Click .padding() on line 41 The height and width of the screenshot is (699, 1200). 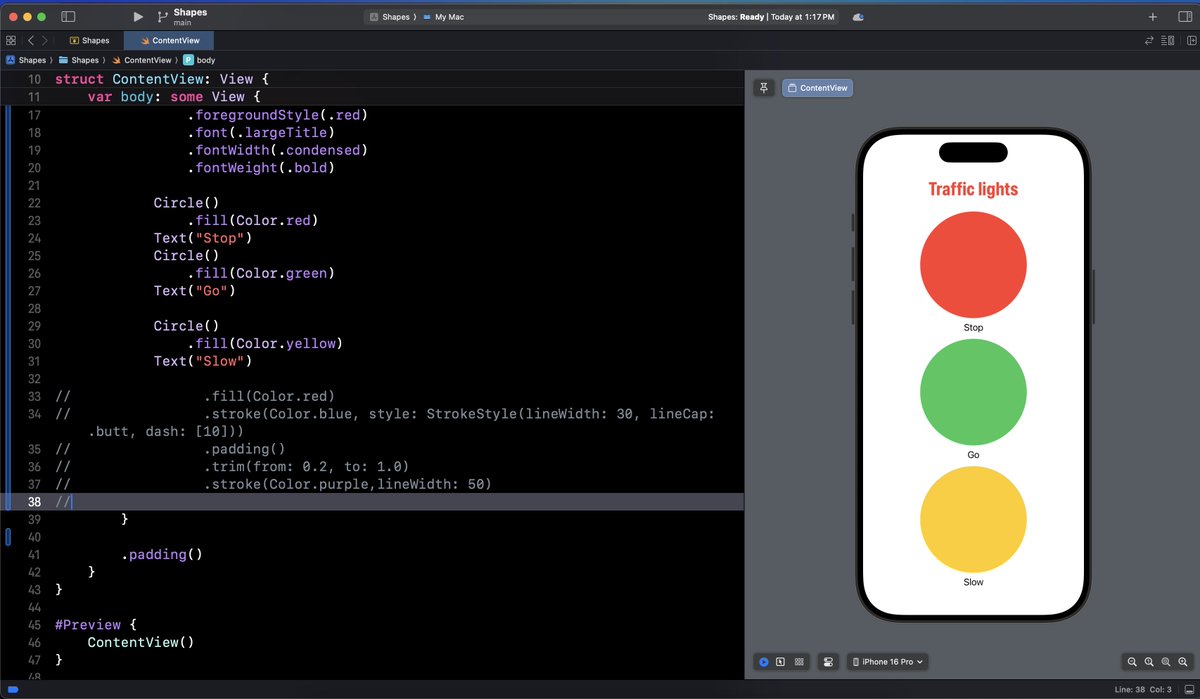coord(162,554)
